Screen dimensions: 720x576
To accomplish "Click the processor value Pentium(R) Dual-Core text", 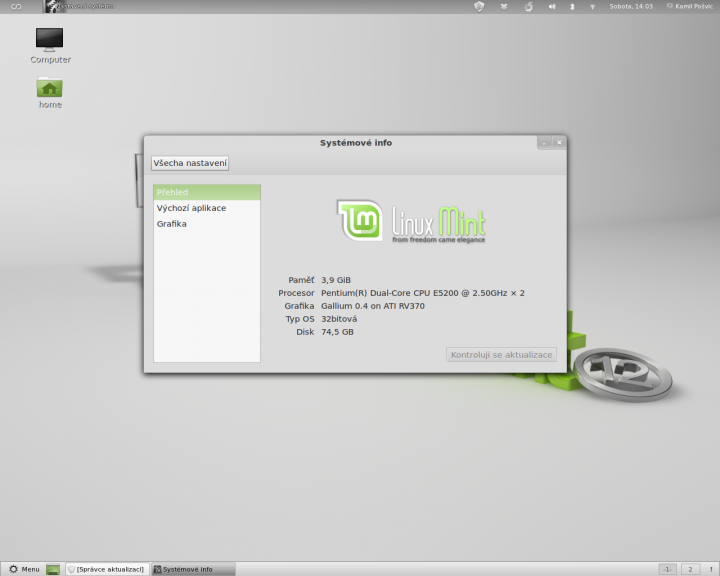I will [x=422, y=293].
